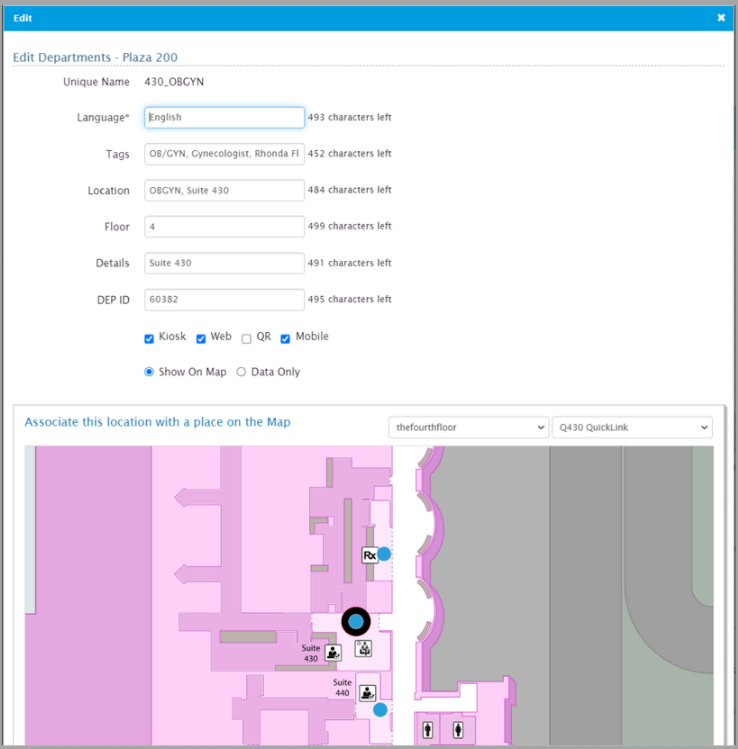Enable the QR checkbox

pos(246,339)
